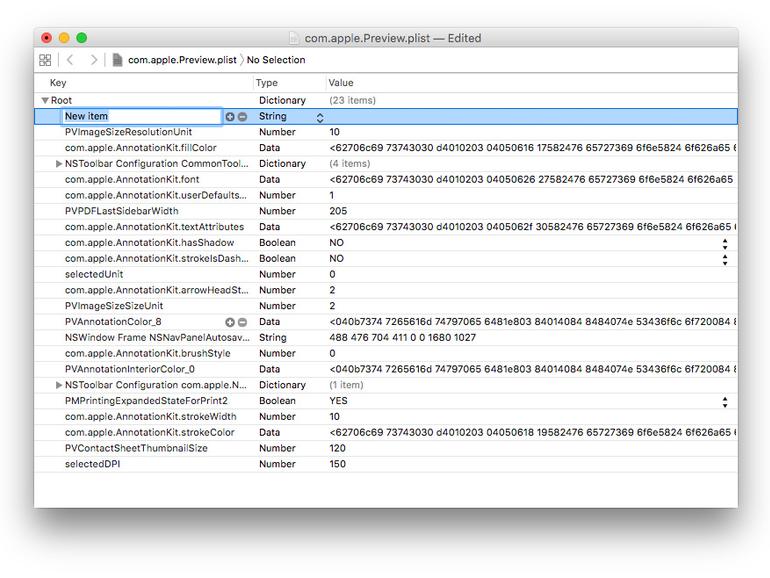This screenshot has height=578, width=770.
Task: Click the value 150
Action: (337, 464)
